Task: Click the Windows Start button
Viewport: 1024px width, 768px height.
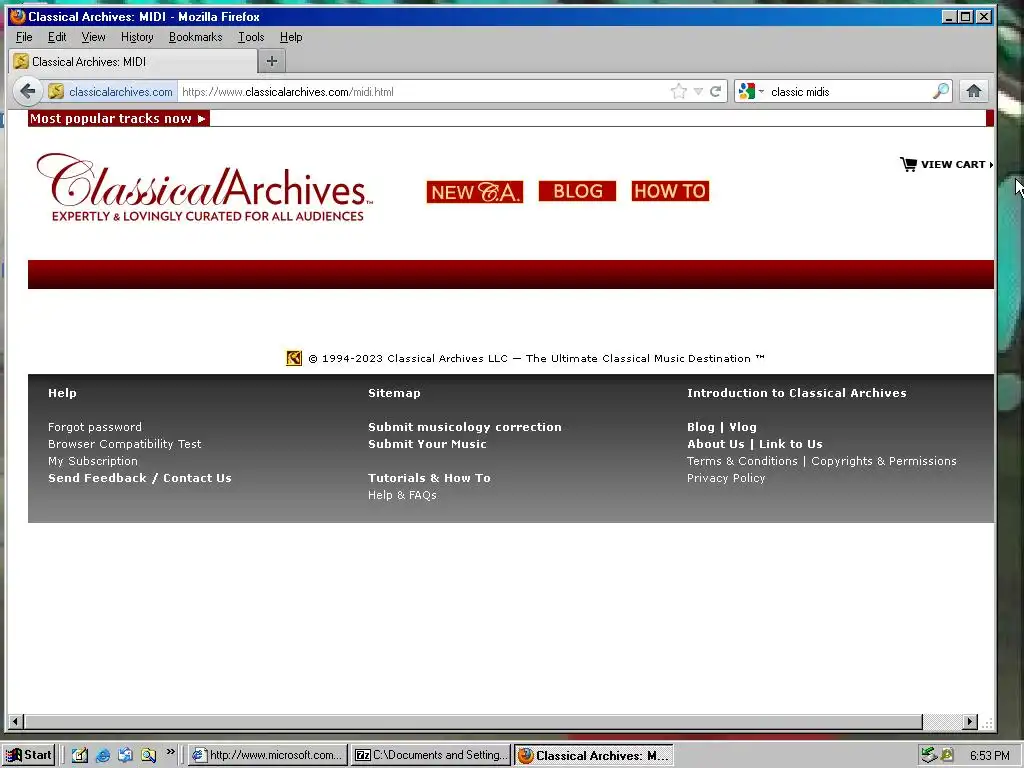Action: tap(28, 755)
